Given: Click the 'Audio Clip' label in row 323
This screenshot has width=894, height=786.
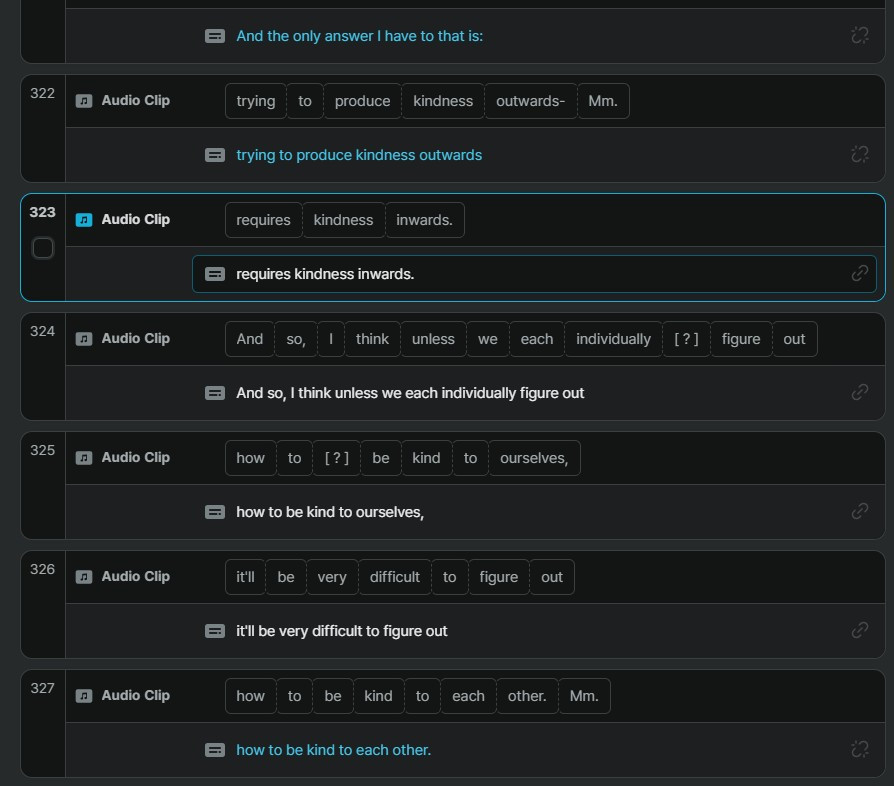Looking at the screenshot, I should tap(136, 220).
